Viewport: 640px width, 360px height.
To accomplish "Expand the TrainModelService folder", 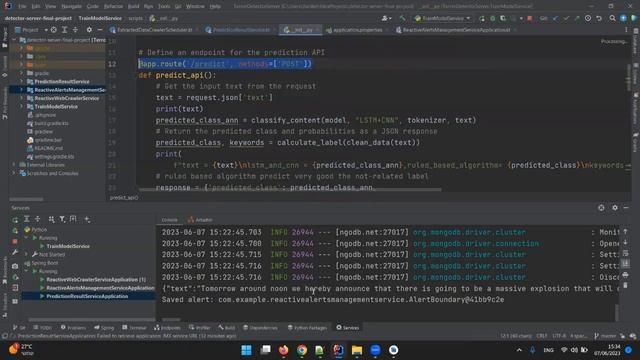I will (x=22, y=107).
